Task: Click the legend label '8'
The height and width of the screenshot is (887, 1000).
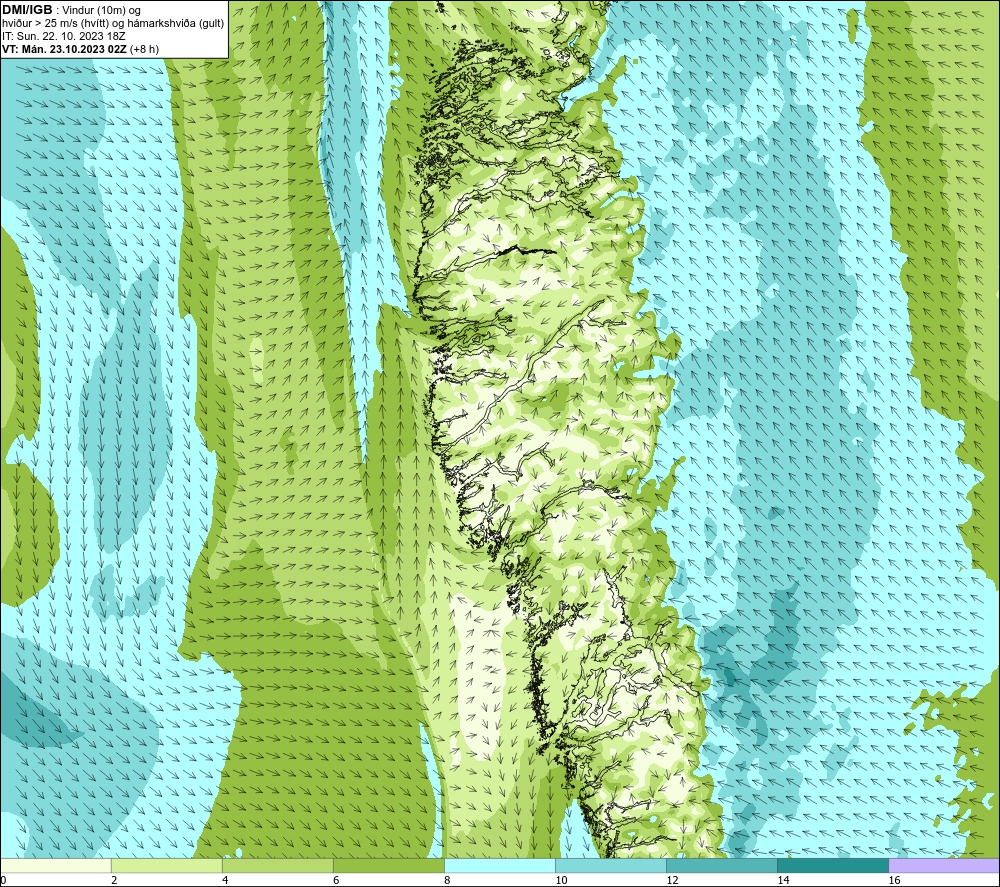Action: (447, 880)
